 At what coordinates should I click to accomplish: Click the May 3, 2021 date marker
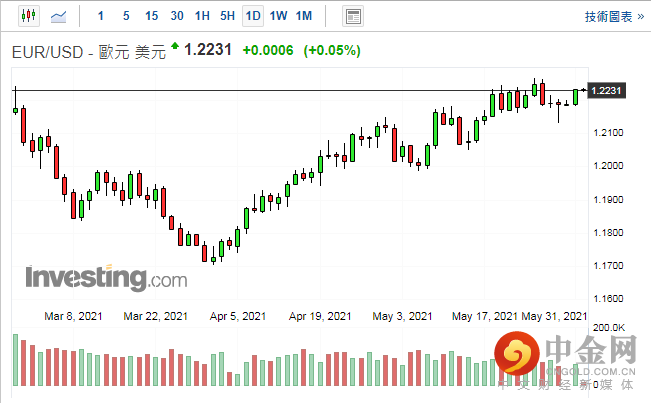tap(401, 316)
